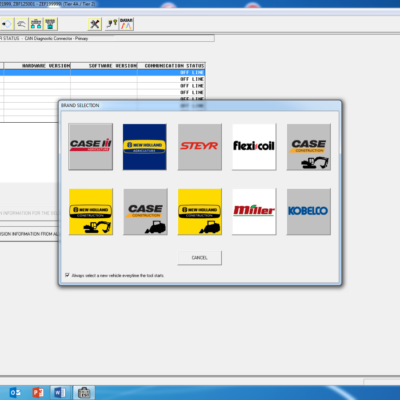Pick Case Construction tile with skid steer
Viewport: 400px width, 400px height.
click(x=145, y=212)
